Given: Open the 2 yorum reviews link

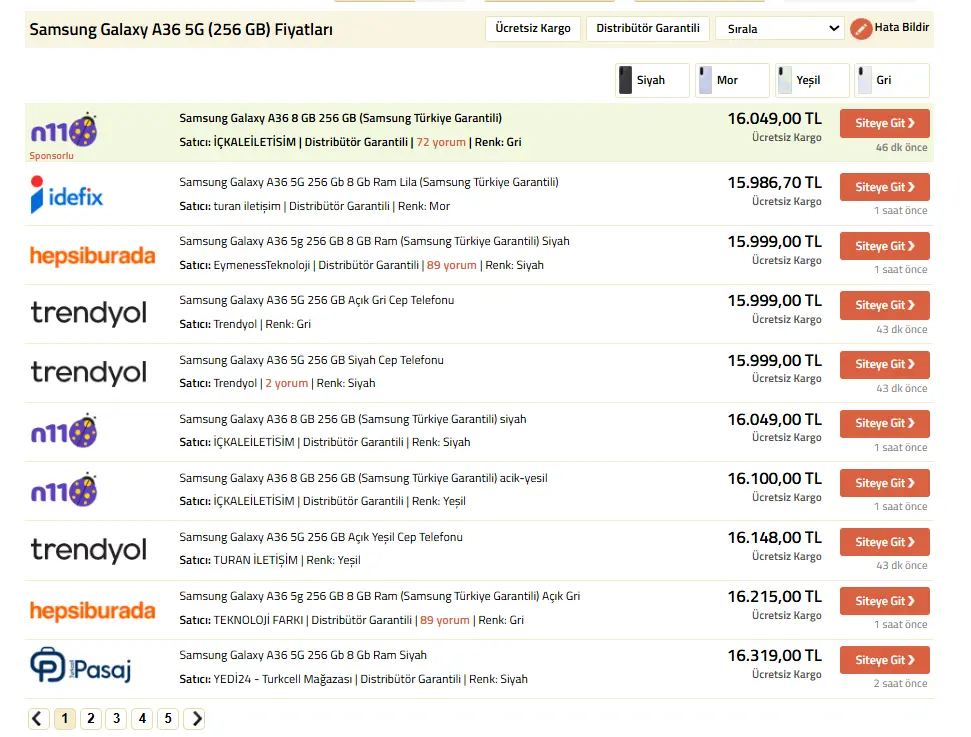Looking at the screenshot, I should click(x=287, y=383).
